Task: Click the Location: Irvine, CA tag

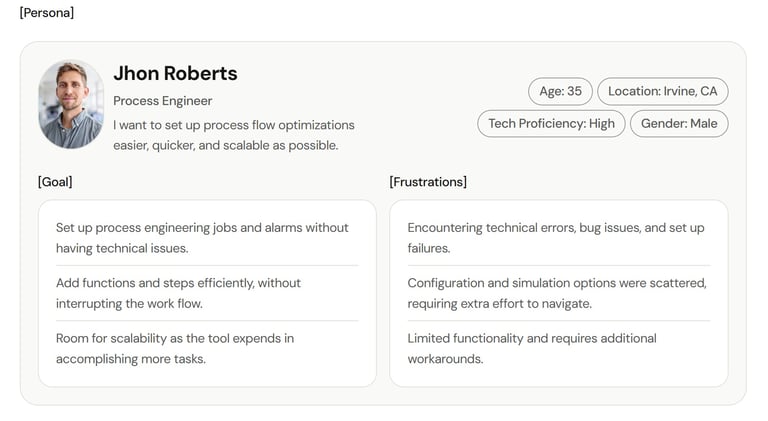Action: tap(662, 91)
